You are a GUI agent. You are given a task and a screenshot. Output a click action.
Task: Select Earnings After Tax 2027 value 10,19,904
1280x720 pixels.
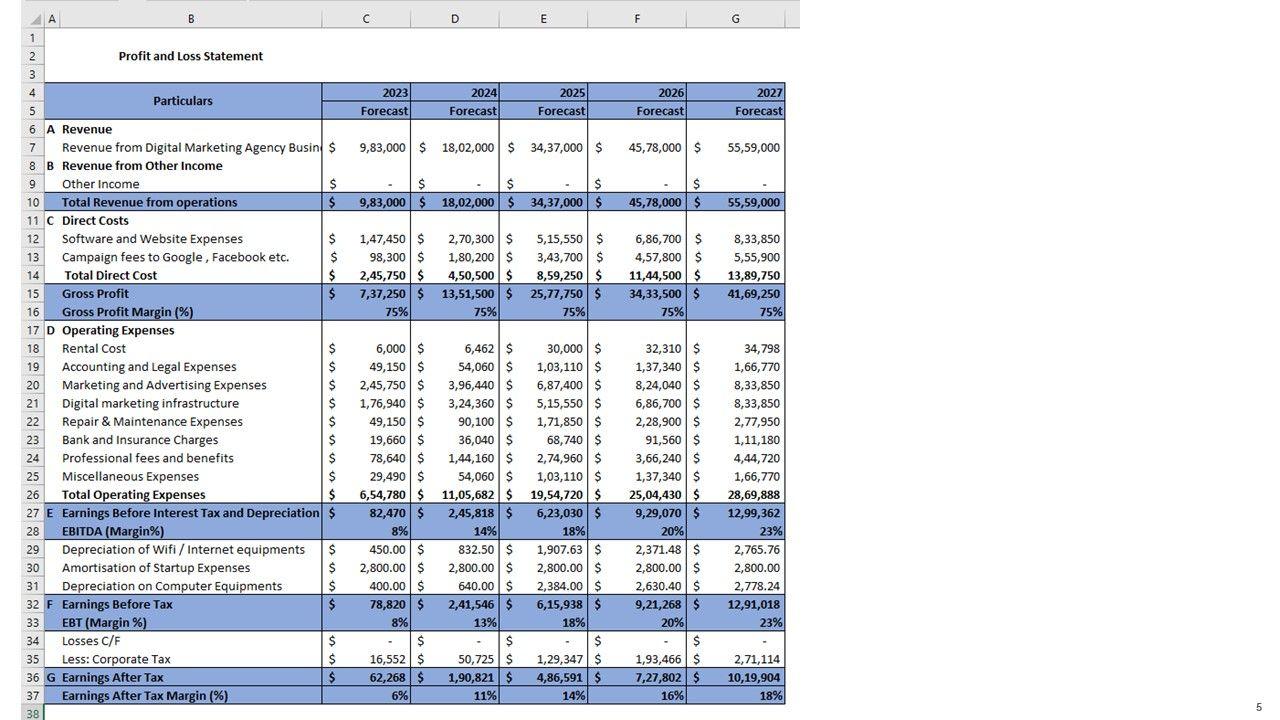(x=752, y=678)
